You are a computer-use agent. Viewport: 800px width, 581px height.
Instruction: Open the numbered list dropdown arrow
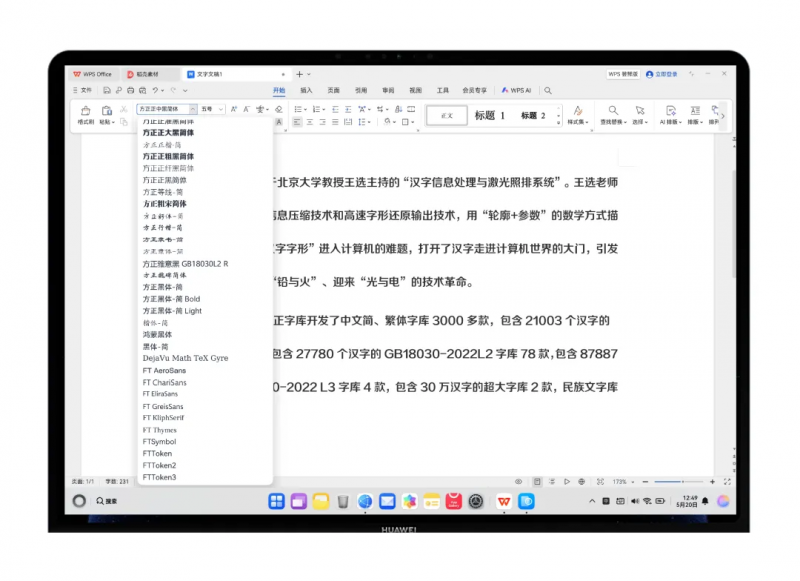(323, 110)
